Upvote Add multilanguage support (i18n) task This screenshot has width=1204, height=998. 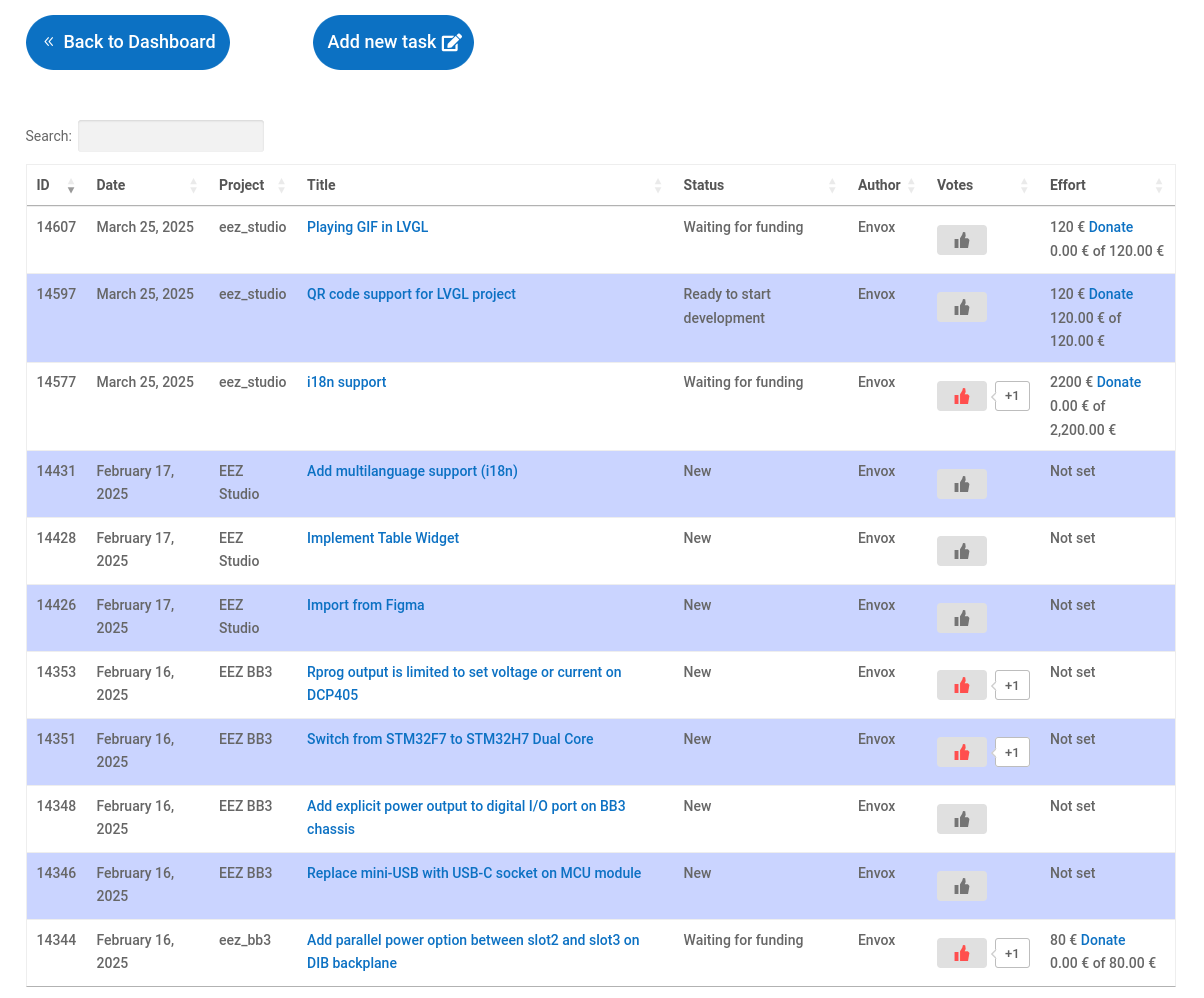coord(961,484)
